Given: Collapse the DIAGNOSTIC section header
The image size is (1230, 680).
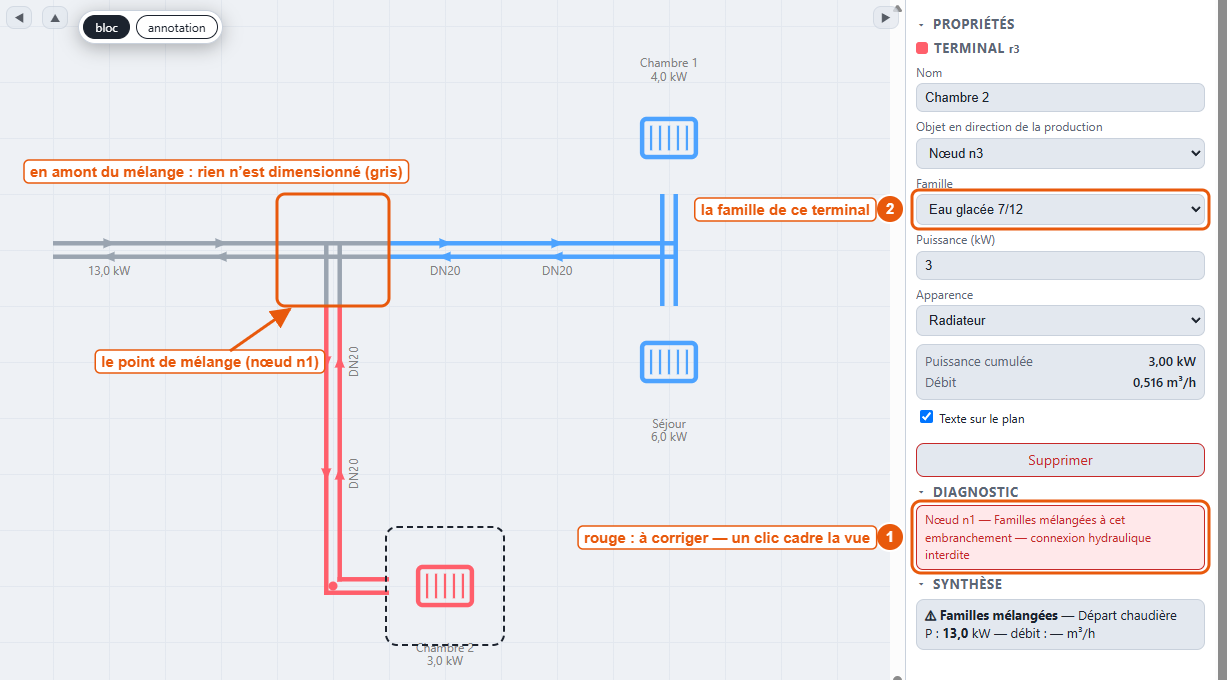Looking at the screenshot, I should pyautogui.click(x=968, y=492).
